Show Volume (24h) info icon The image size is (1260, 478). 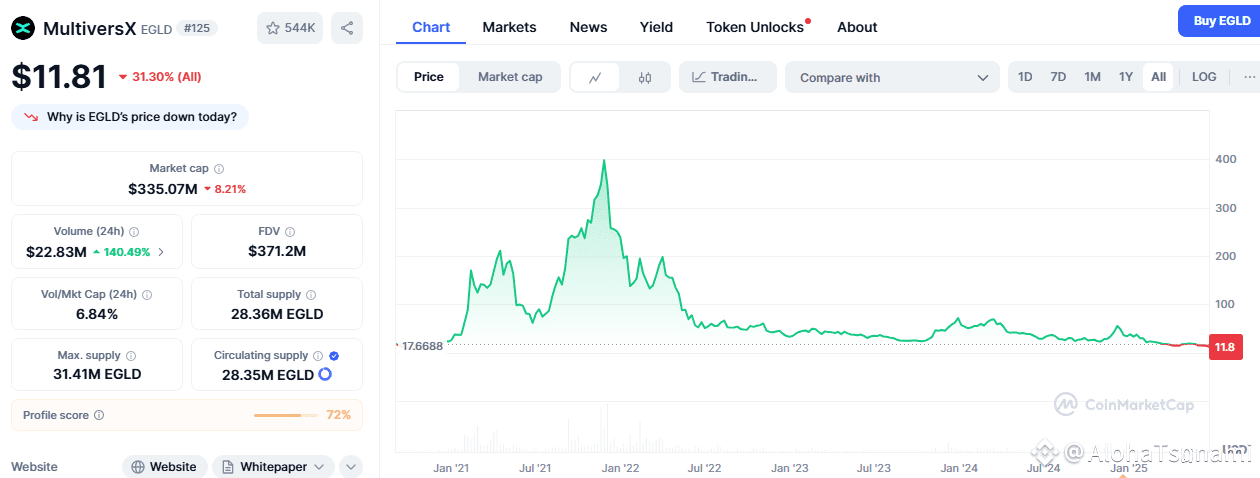coord(134,231)
